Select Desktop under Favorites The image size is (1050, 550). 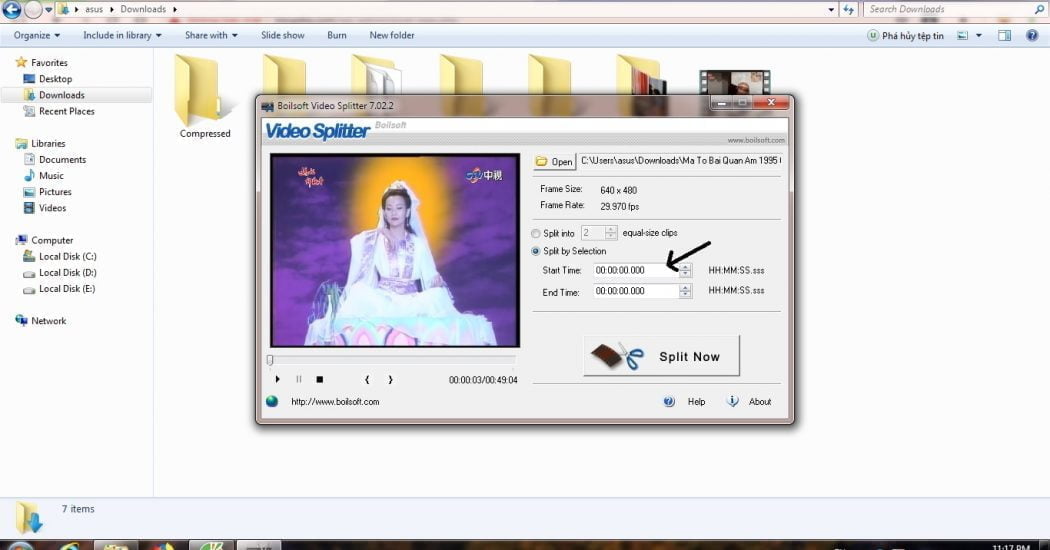(55, 79)
